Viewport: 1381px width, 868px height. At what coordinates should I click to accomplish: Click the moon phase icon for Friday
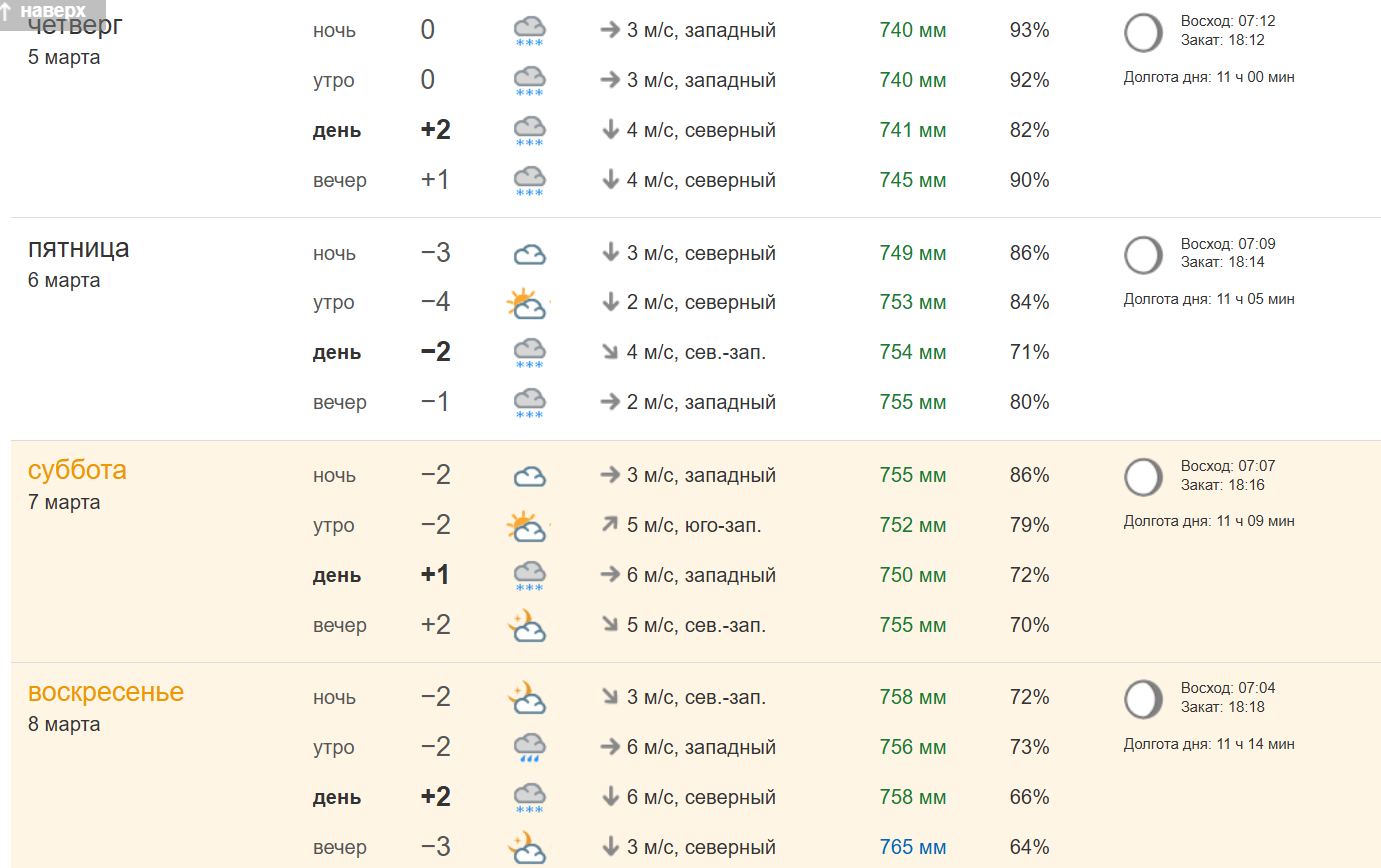pos(1143,255)
